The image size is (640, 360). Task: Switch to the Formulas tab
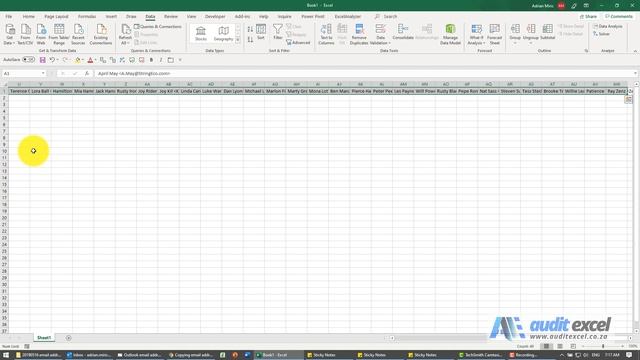pyautogui.click(x=87, y=17)
